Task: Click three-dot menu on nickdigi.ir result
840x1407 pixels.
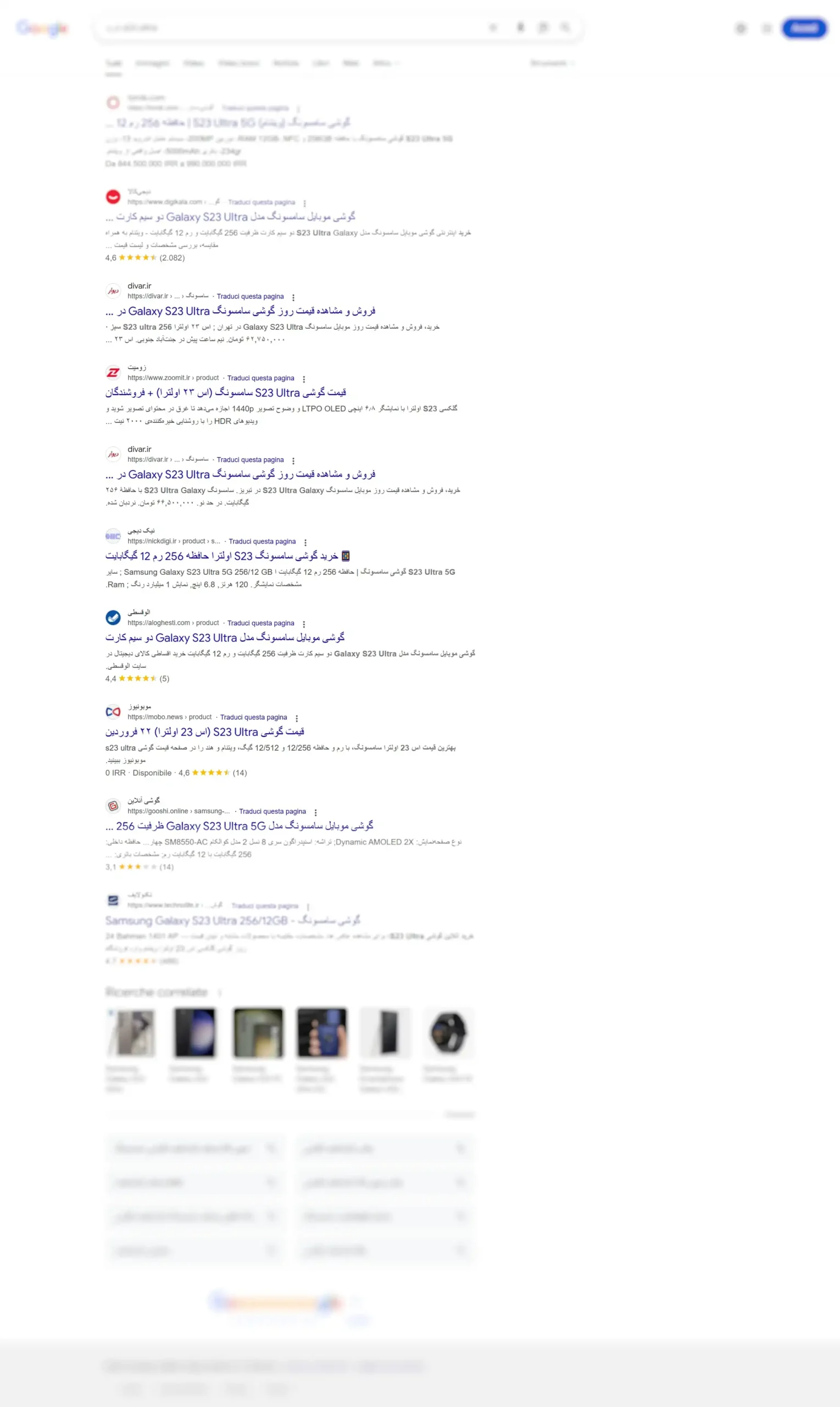Action: [x=305, y=542]
